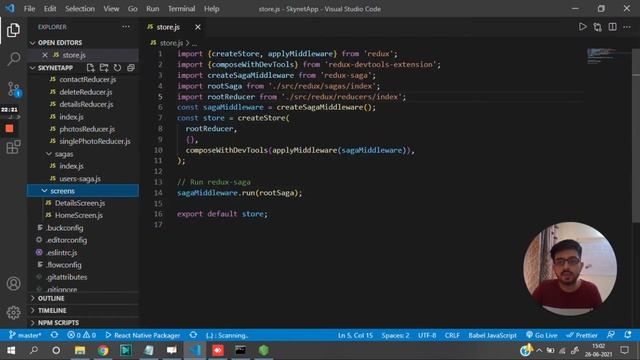Open the Extensions view
The height and width of the screenshot is (360, 640).
pyautogui.click(x=13, y=147)
